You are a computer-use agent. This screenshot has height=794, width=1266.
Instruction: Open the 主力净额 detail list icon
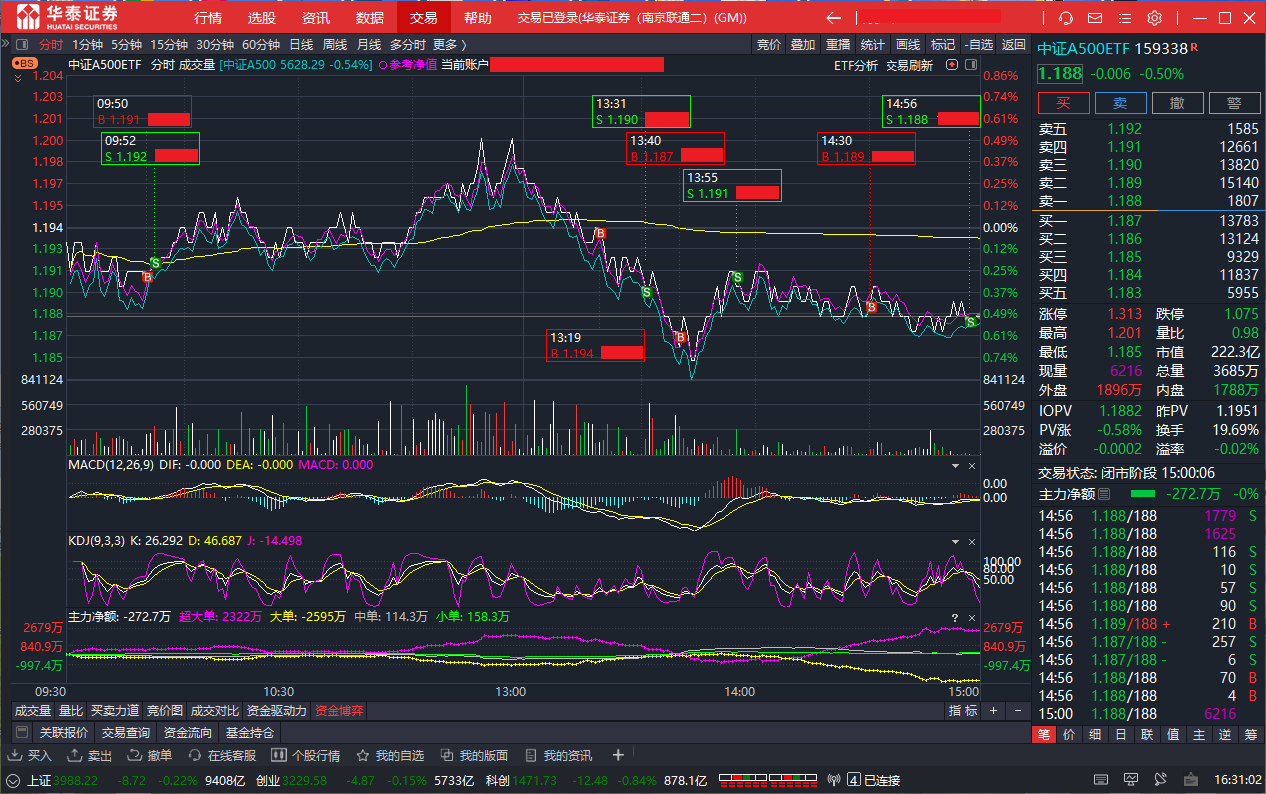pyautogui.click(x=1104, y=494)
